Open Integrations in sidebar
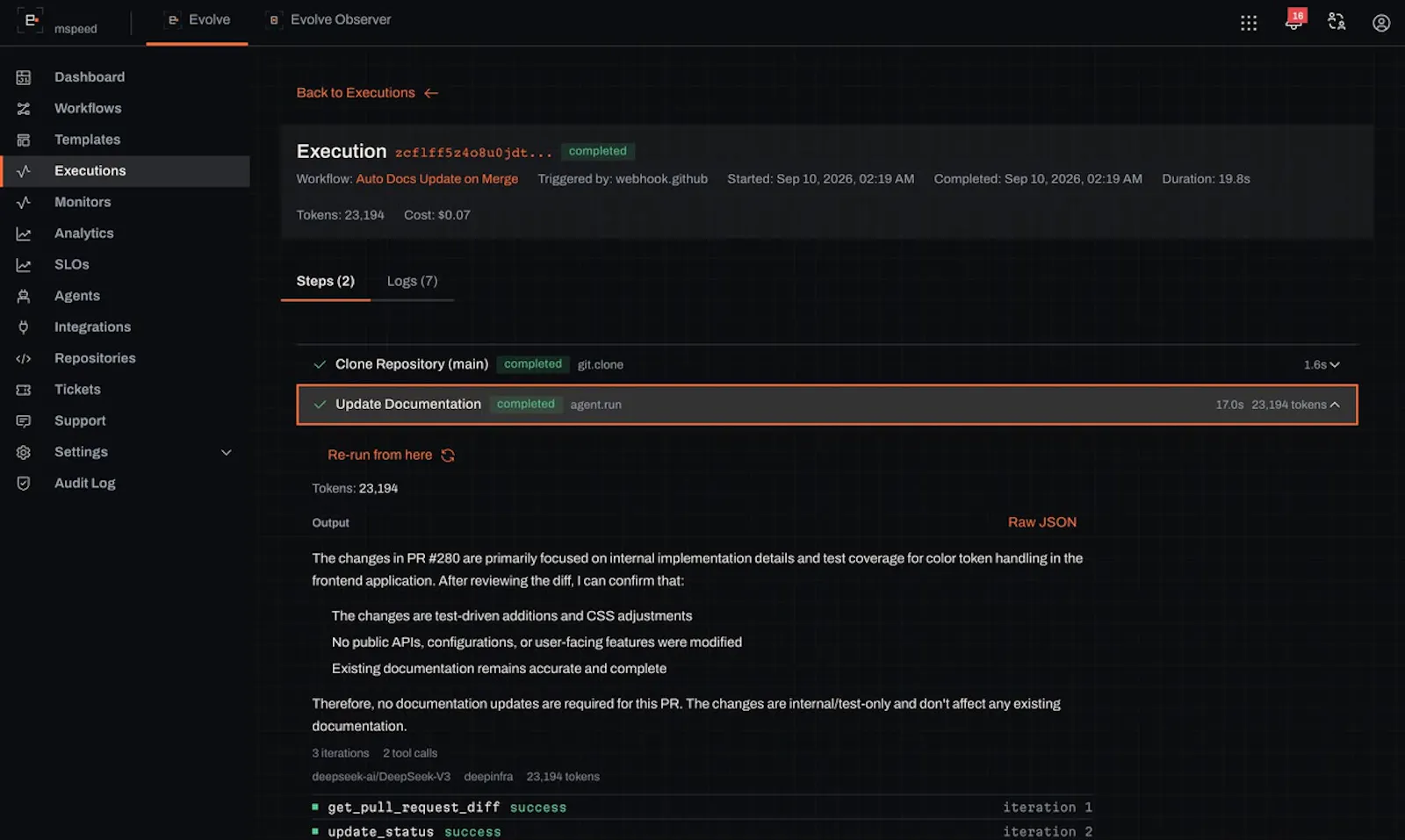The height and width of the screenshot is (840, 1405). point(92,327)
